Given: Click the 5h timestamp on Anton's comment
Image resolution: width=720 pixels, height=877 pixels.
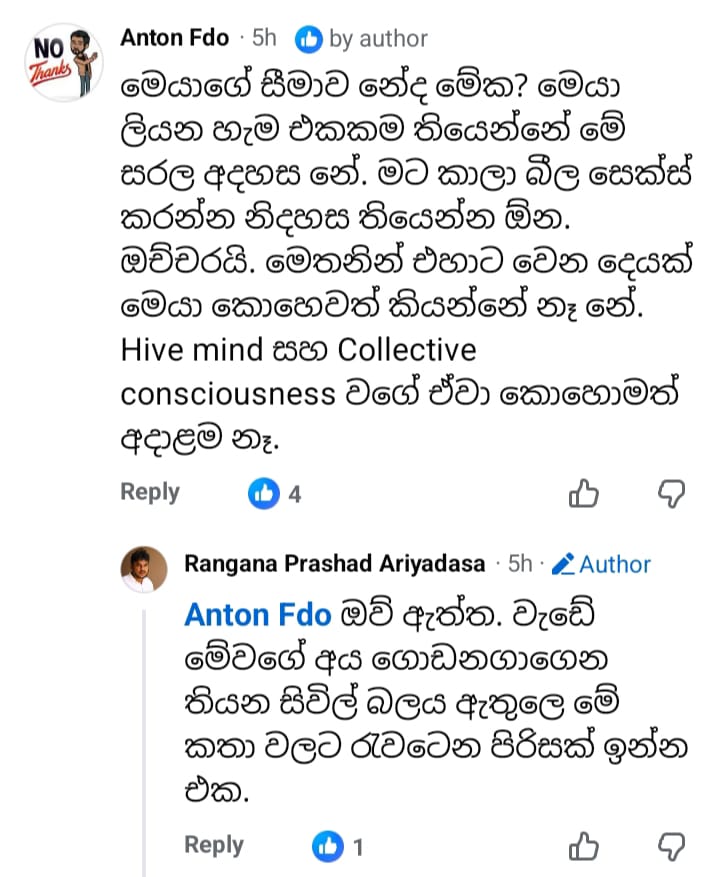Looking at the screenshot, I should point(264,38).
